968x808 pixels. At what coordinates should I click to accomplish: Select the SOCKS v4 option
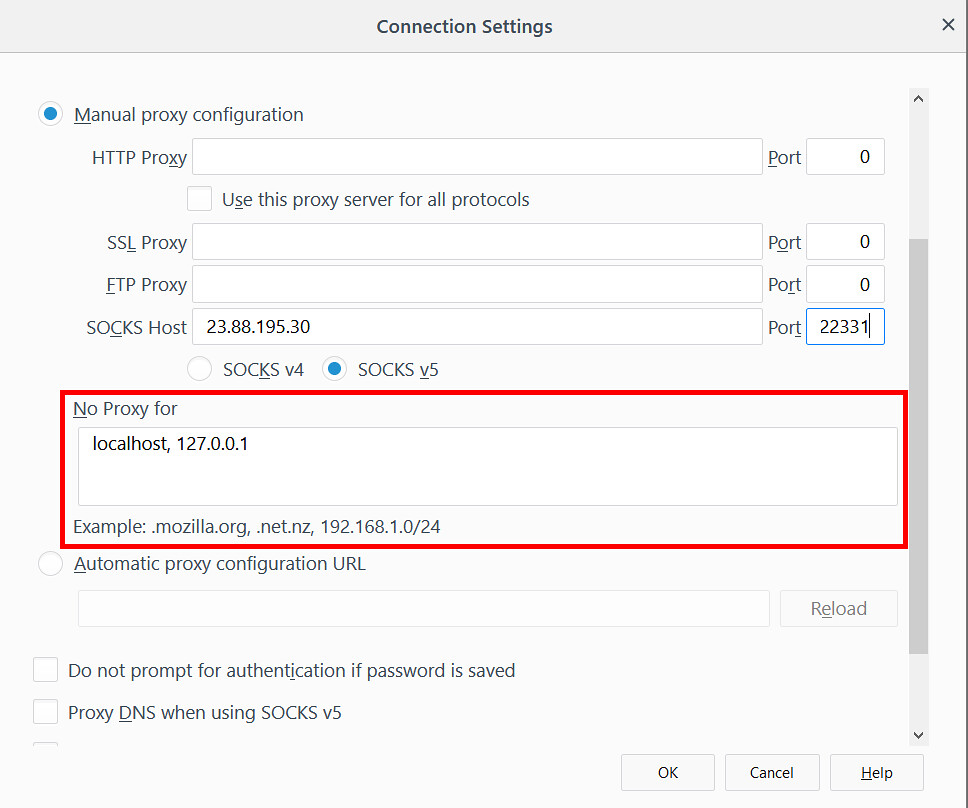click(199, 369)
